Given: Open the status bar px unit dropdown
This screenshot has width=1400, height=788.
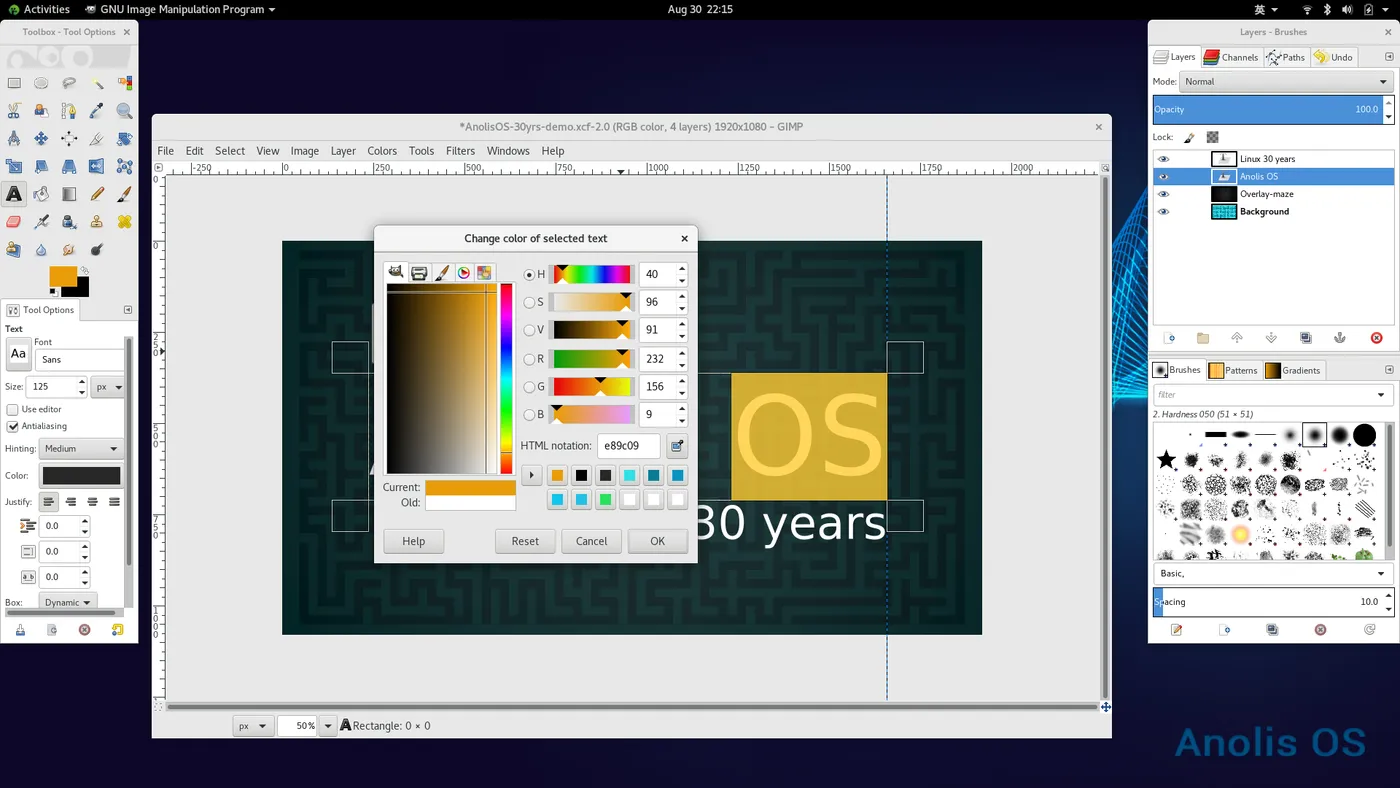Looking at the screenshot, I should point(252,726).
